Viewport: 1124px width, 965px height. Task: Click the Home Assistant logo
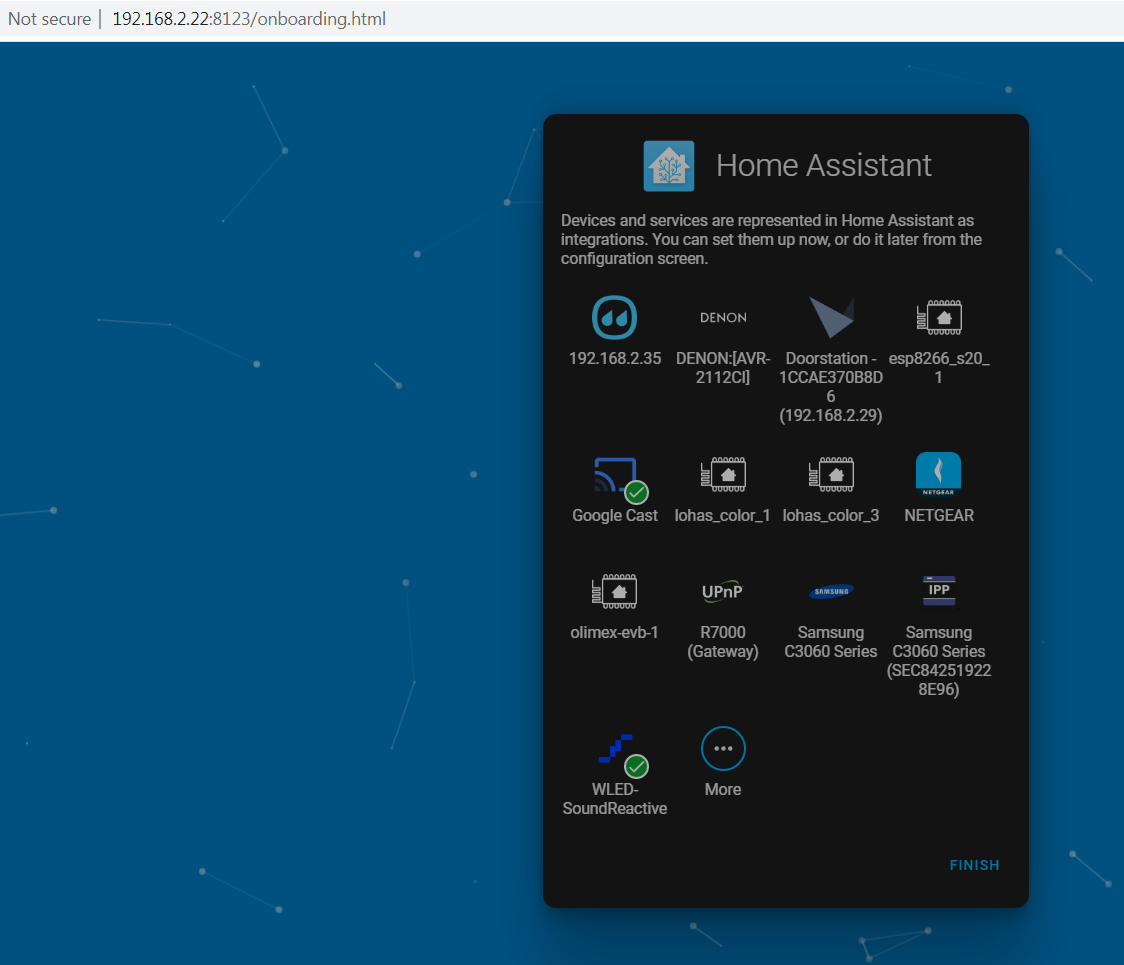668,165
